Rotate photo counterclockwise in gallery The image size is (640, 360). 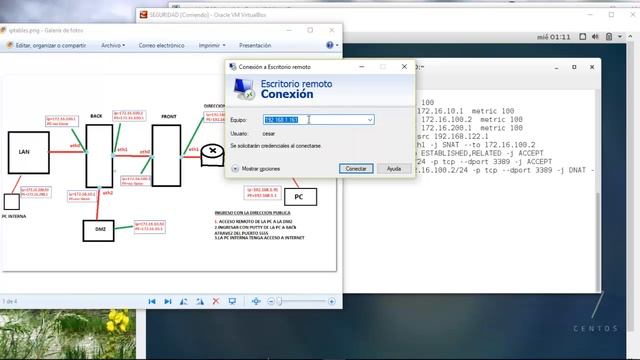184,301
